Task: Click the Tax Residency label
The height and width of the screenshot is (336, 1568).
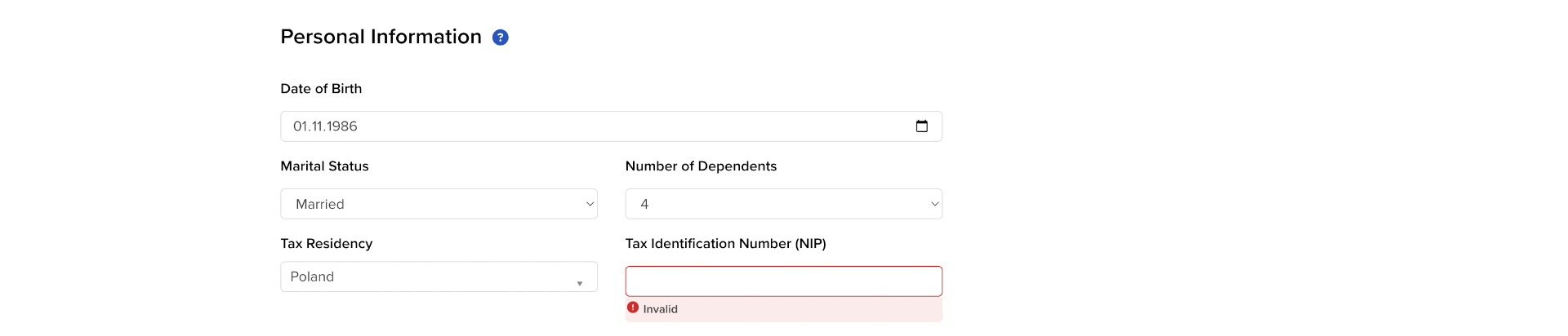Action: pos(326,244)
